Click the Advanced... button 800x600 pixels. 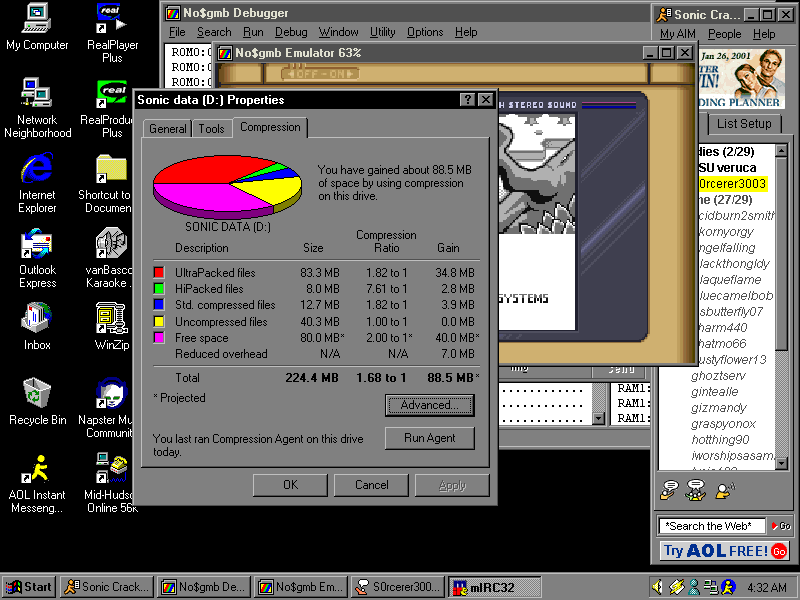[x=429, y=405]
